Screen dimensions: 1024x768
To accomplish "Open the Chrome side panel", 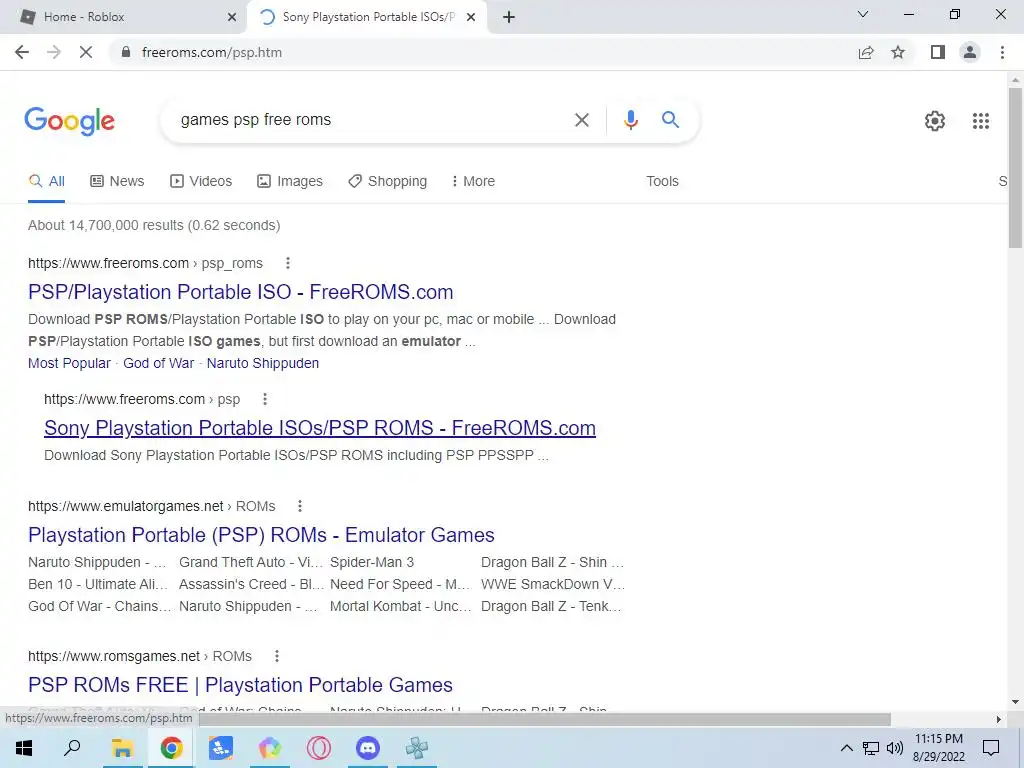I will point(938,52).
